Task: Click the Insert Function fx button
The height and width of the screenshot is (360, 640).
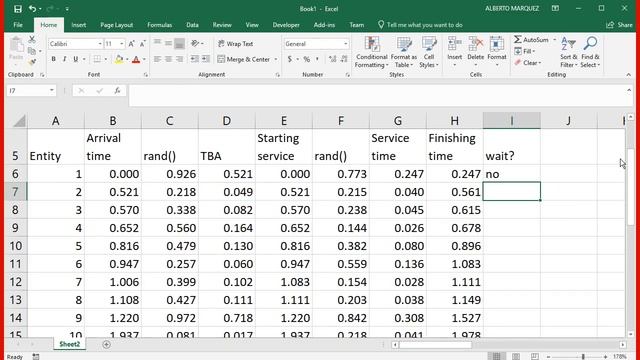Action: click(117, 91)
